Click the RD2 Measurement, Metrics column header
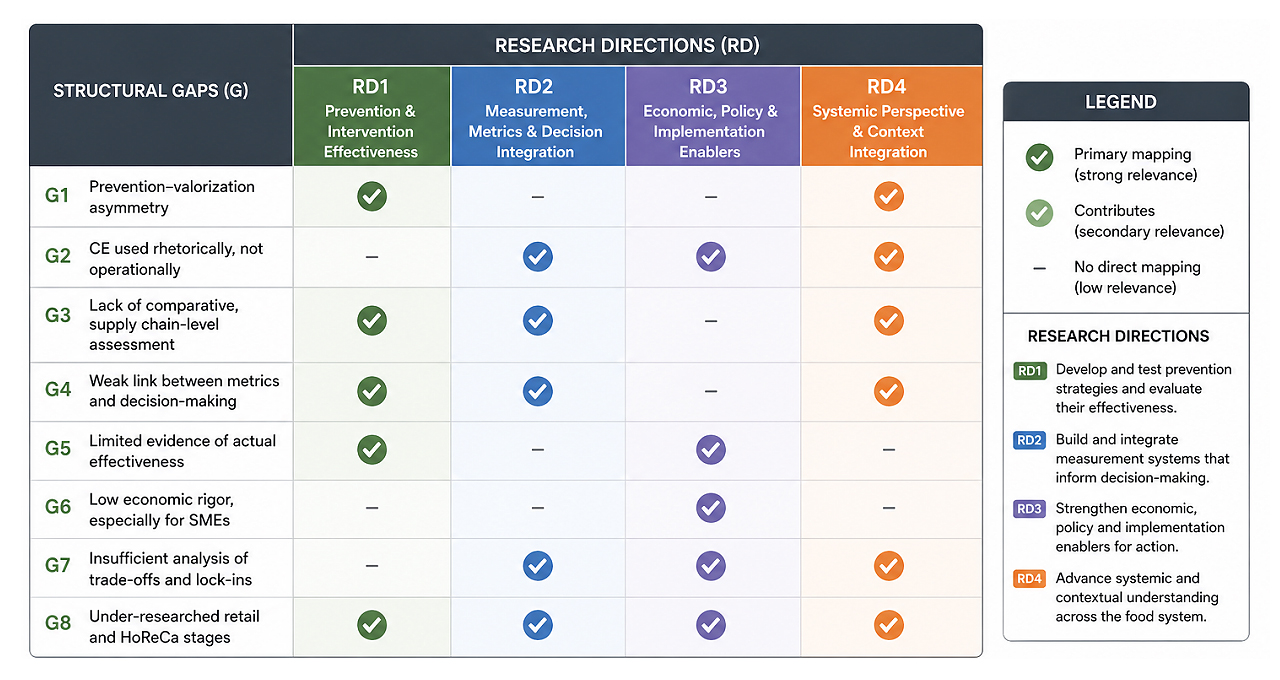 click(x=538, y=116)
